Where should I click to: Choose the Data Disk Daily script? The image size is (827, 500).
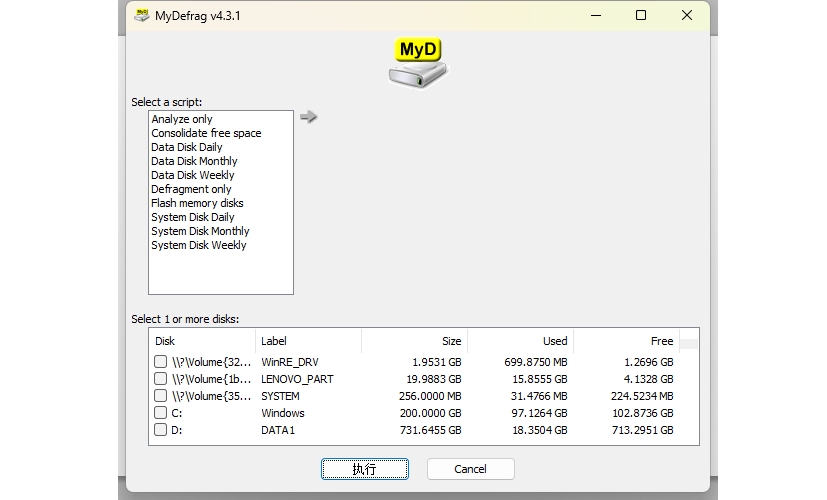(187, 147)
